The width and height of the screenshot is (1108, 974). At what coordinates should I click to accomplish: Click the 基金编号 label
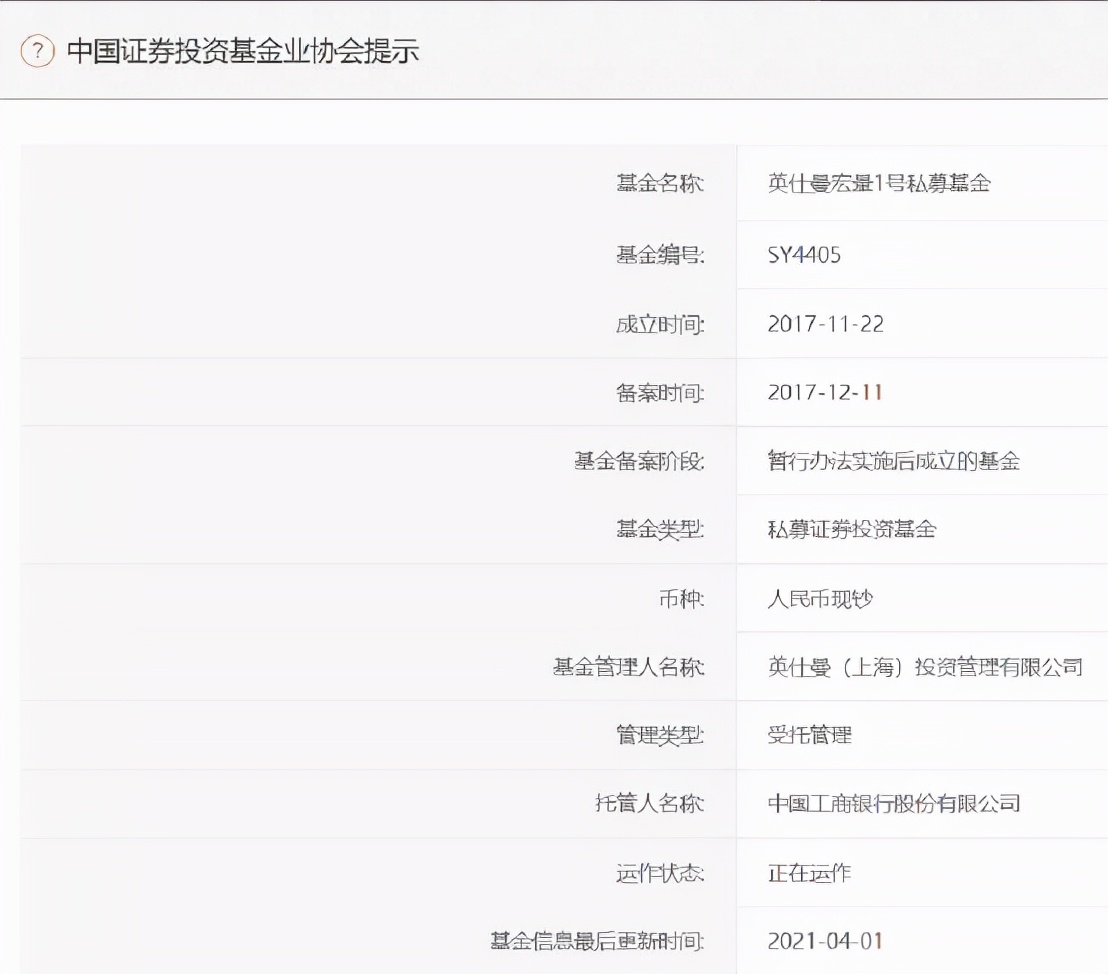[660, 255]
